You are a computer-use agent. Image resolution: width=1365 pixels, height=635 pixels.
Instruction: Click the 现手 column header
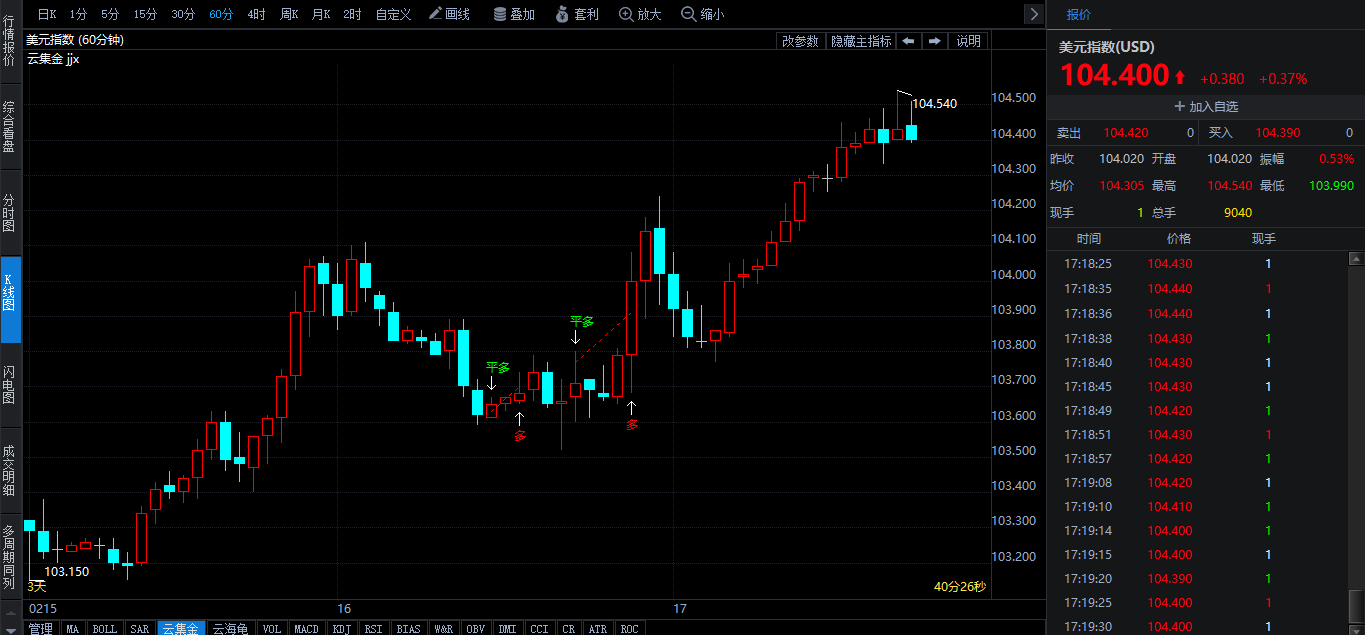[1264, 239]
